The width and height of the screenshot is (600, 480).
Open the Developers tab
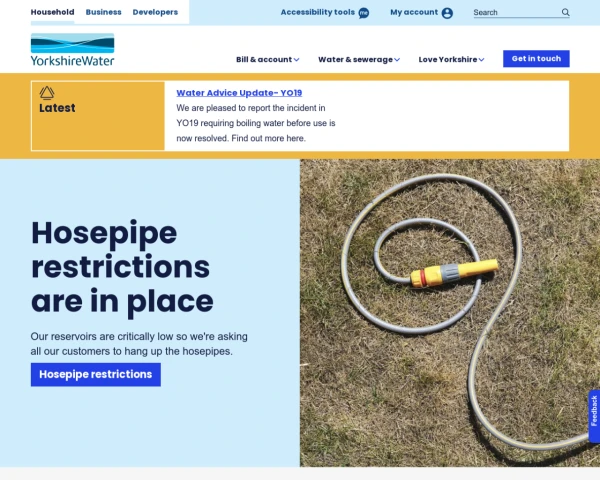pyautogui.click(x=155, y=12)
